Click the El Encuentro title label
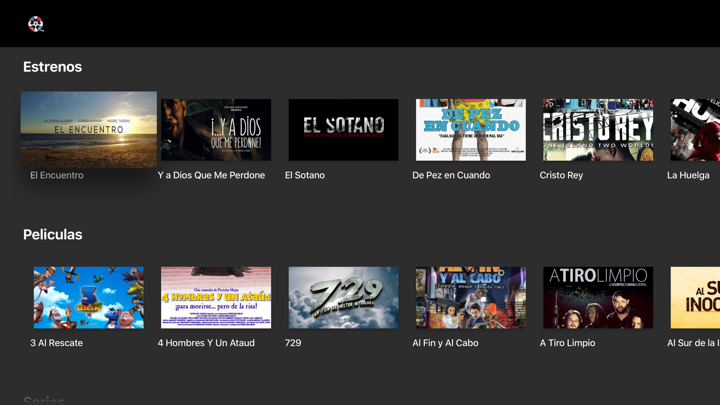This screenshot has height=405, width=720. pos(57,175)
